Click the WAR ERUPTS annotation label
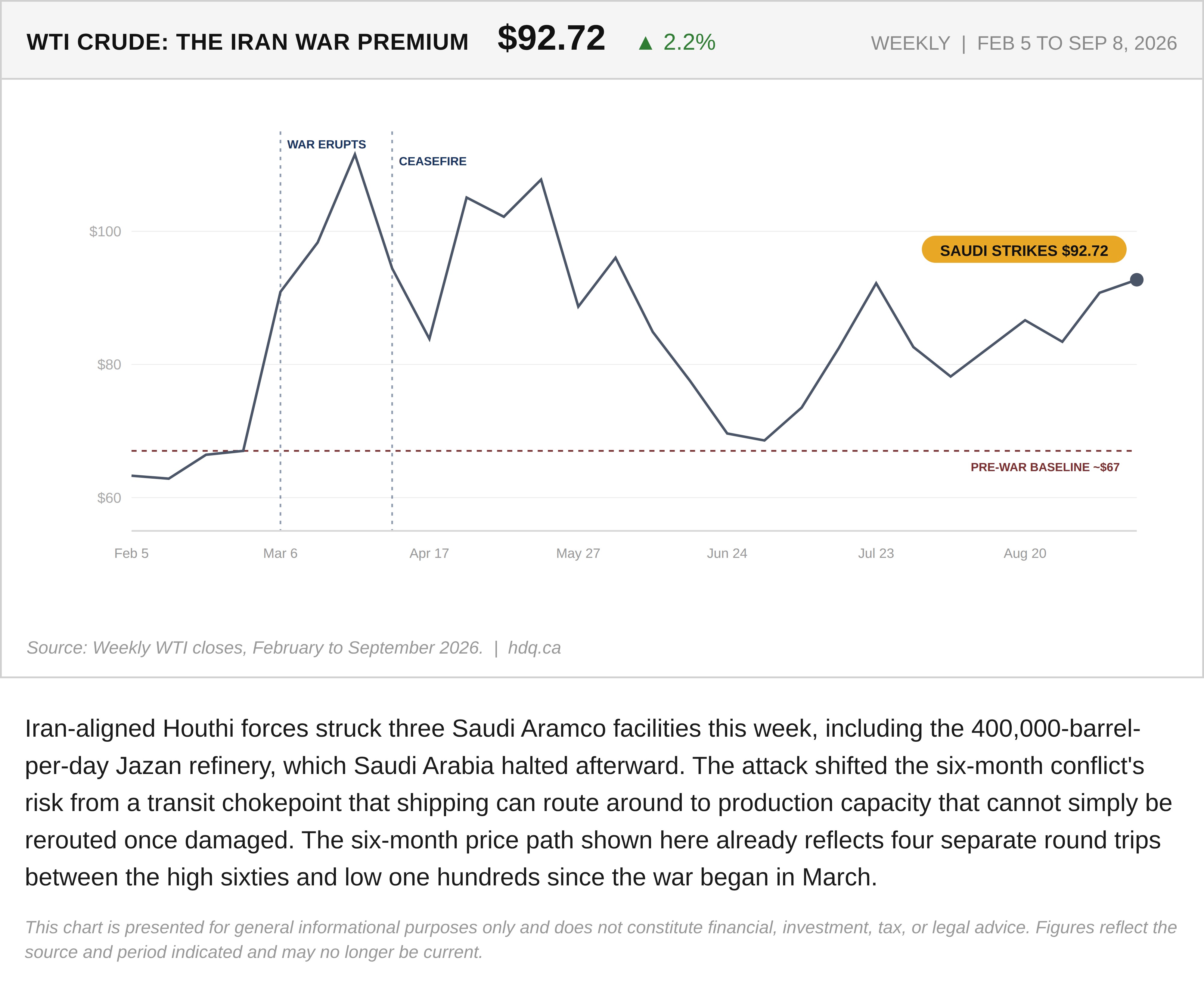The width and height of the screenshot is (1204, 1004). coord(326,145)
